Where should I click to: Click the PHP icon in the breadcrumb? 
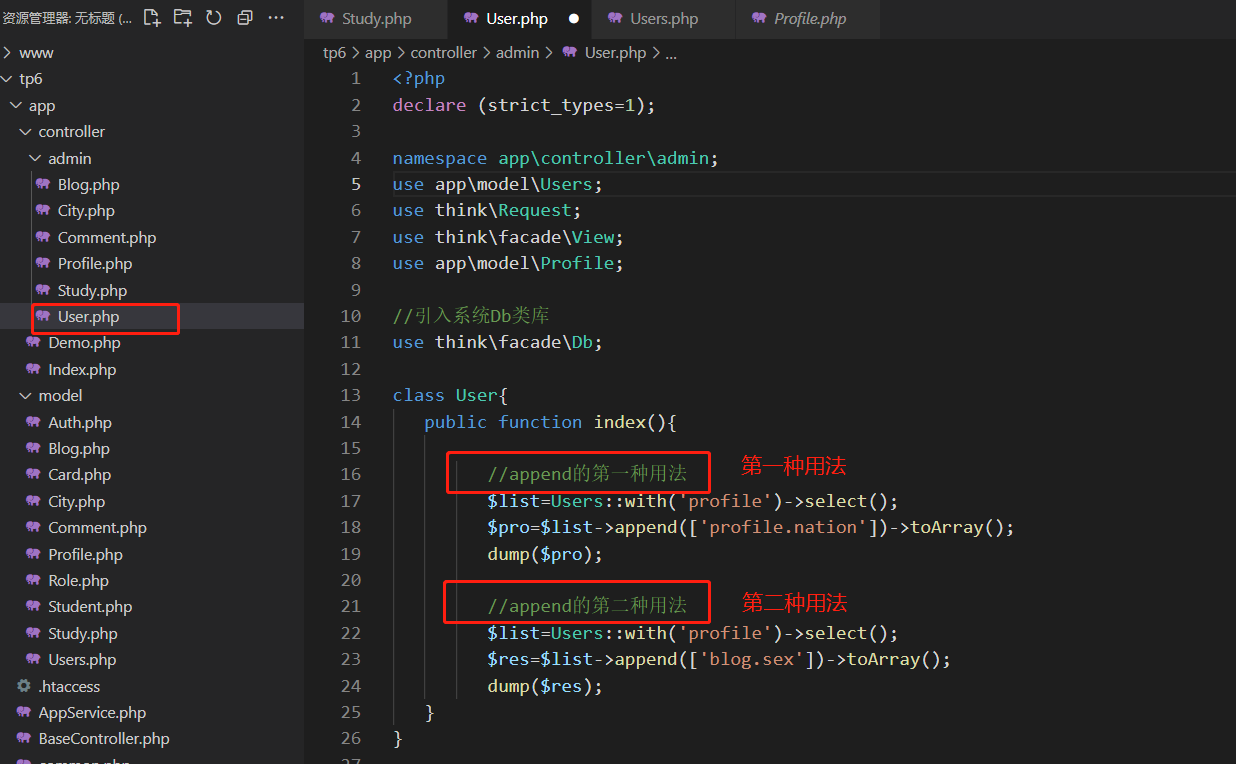tap(570, 53)
